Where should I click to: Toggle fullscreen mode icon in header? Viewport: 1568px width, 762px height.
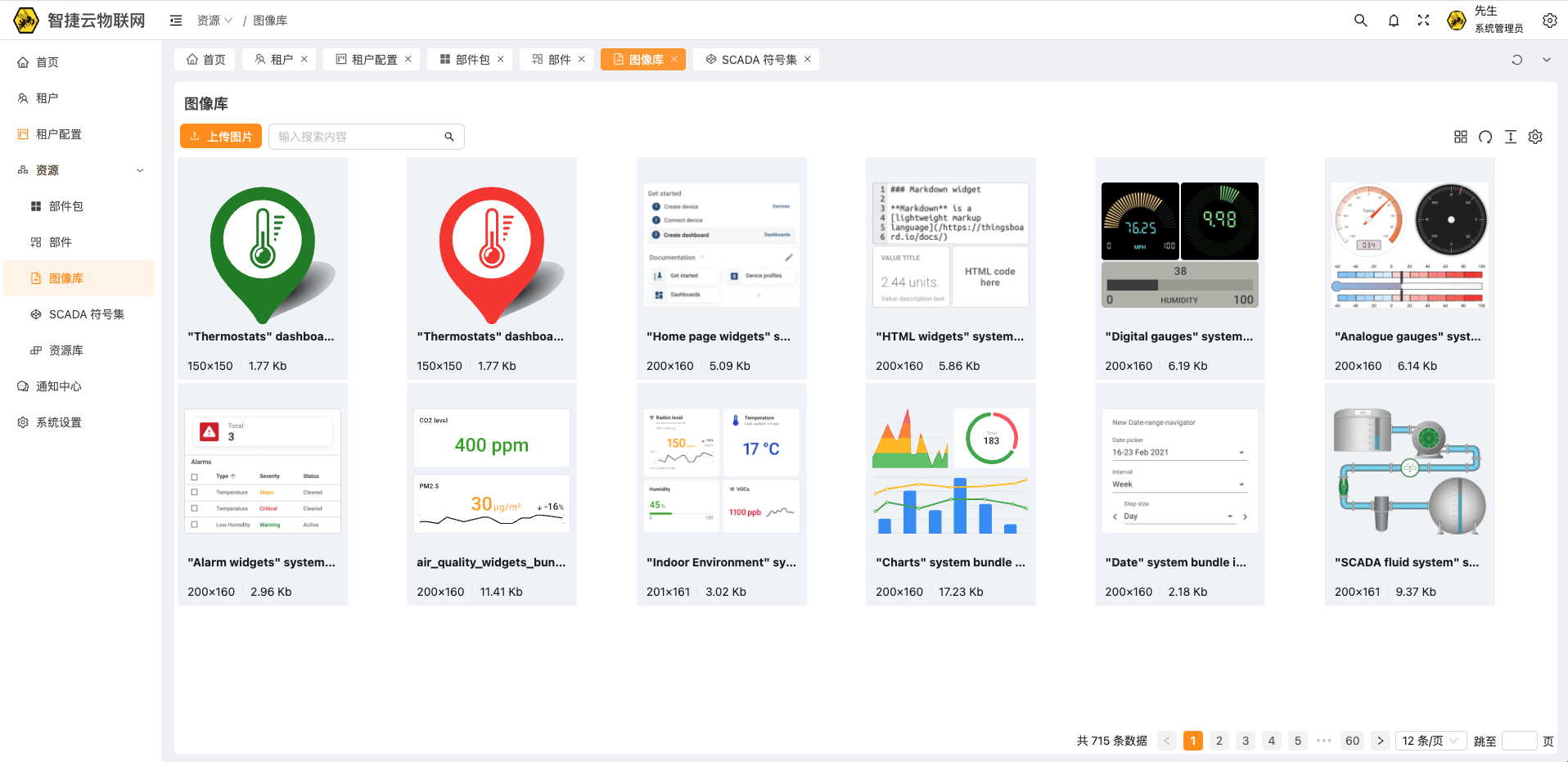point(1423,20)
